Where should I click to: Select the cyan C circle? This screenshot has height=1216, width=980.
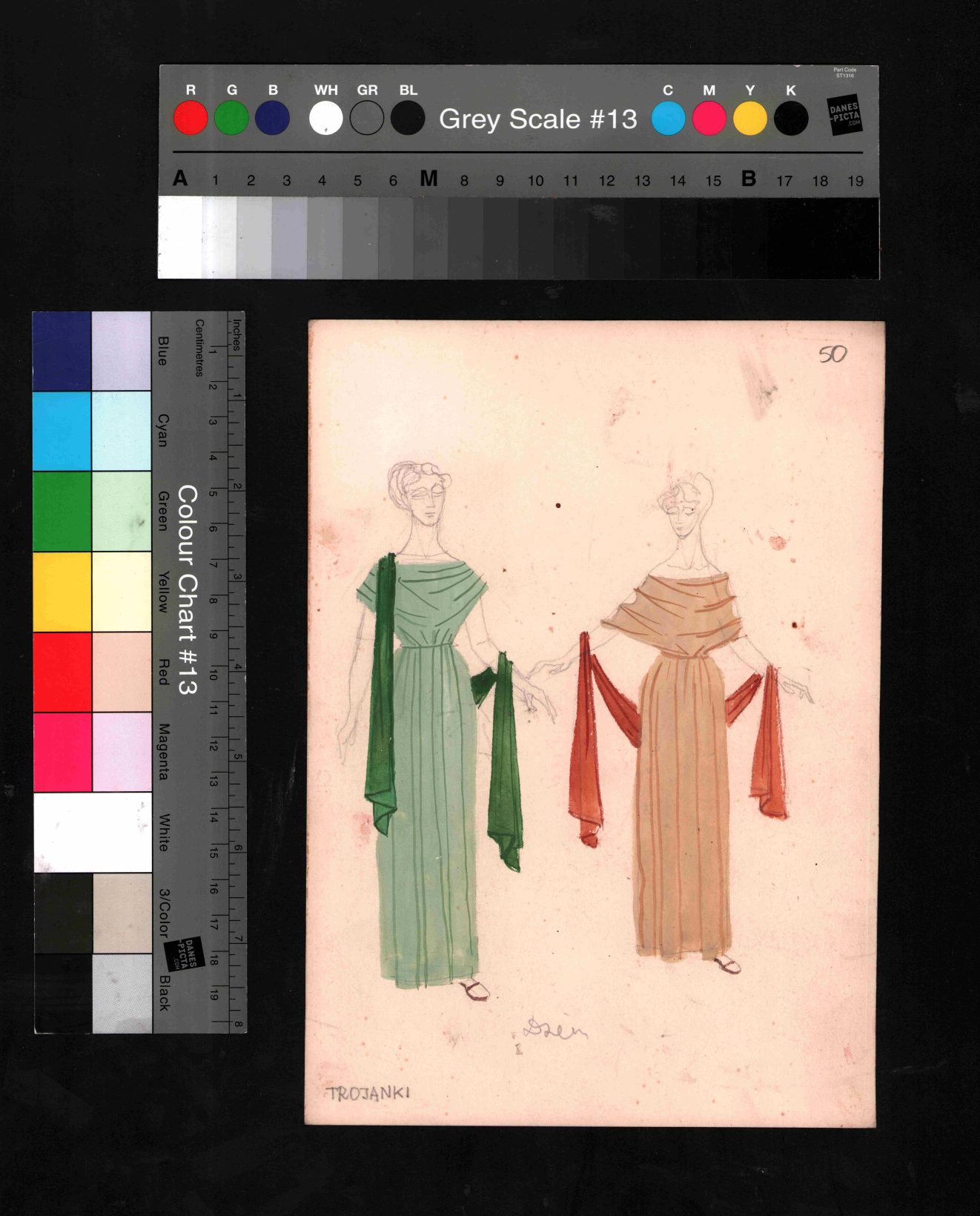[668, 119]
